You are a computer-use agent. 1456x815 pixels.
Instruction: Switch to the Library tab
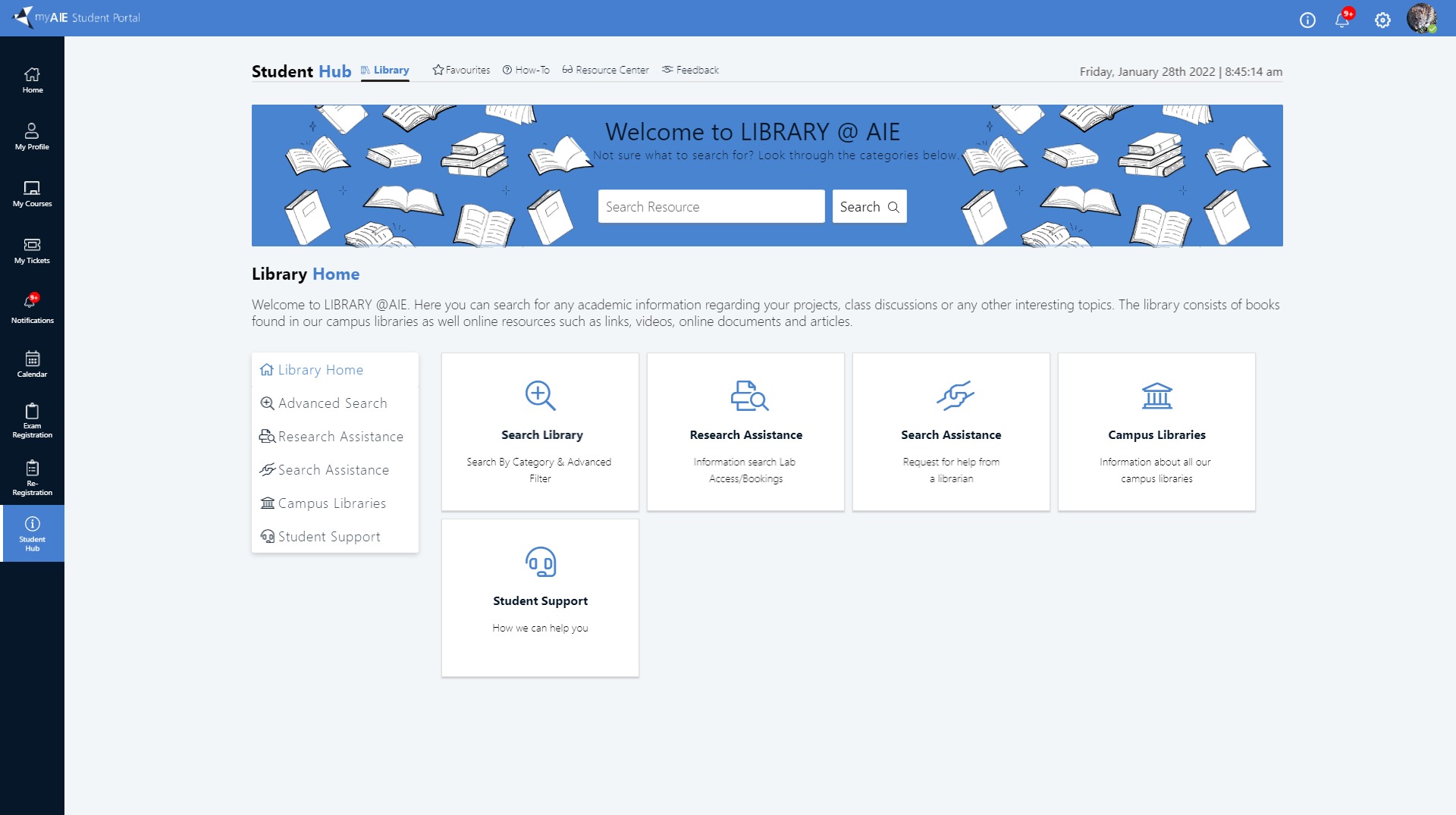[384, 70]
